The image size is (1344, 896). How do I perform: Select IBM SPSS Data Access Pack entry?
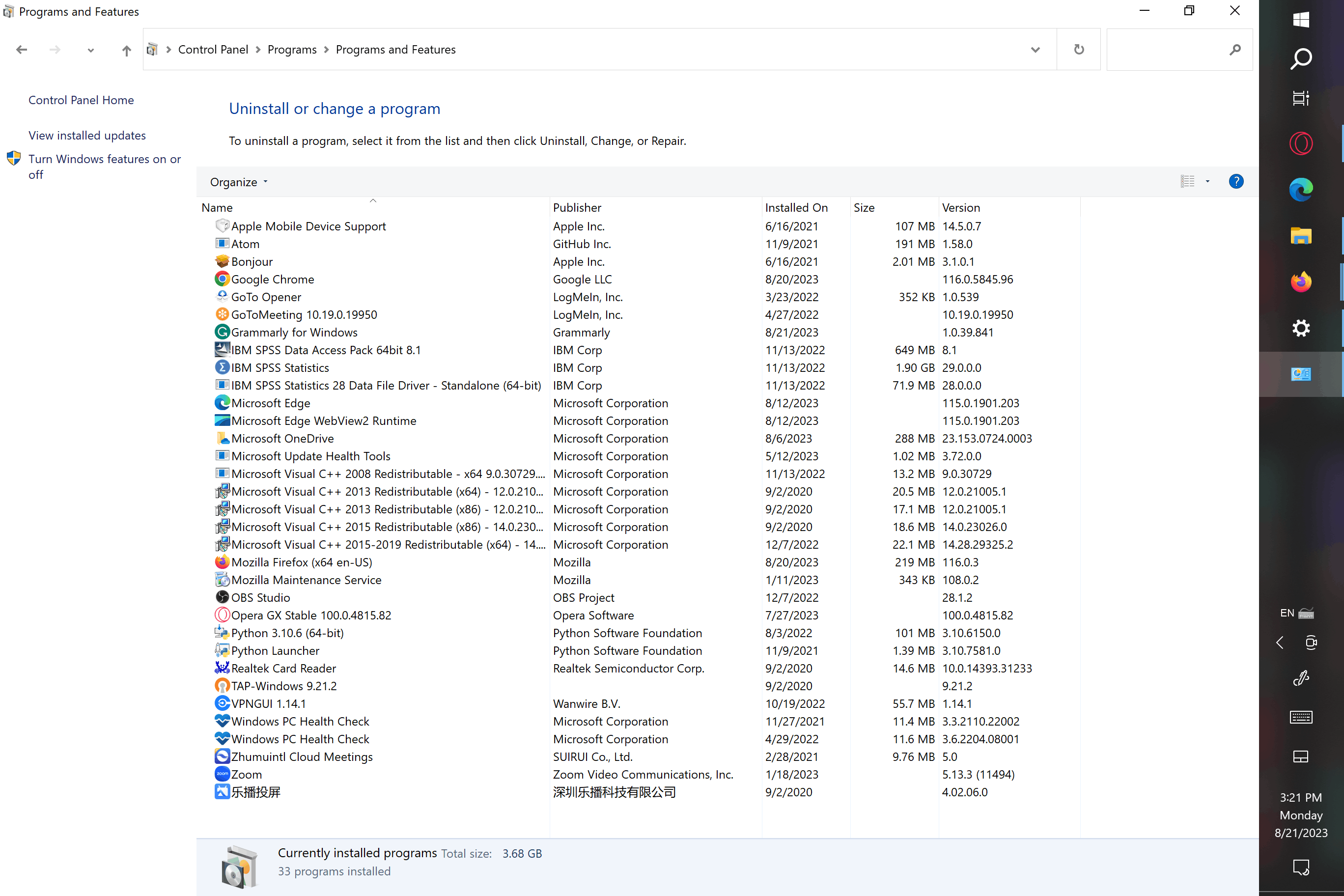[x=640, y=350]
